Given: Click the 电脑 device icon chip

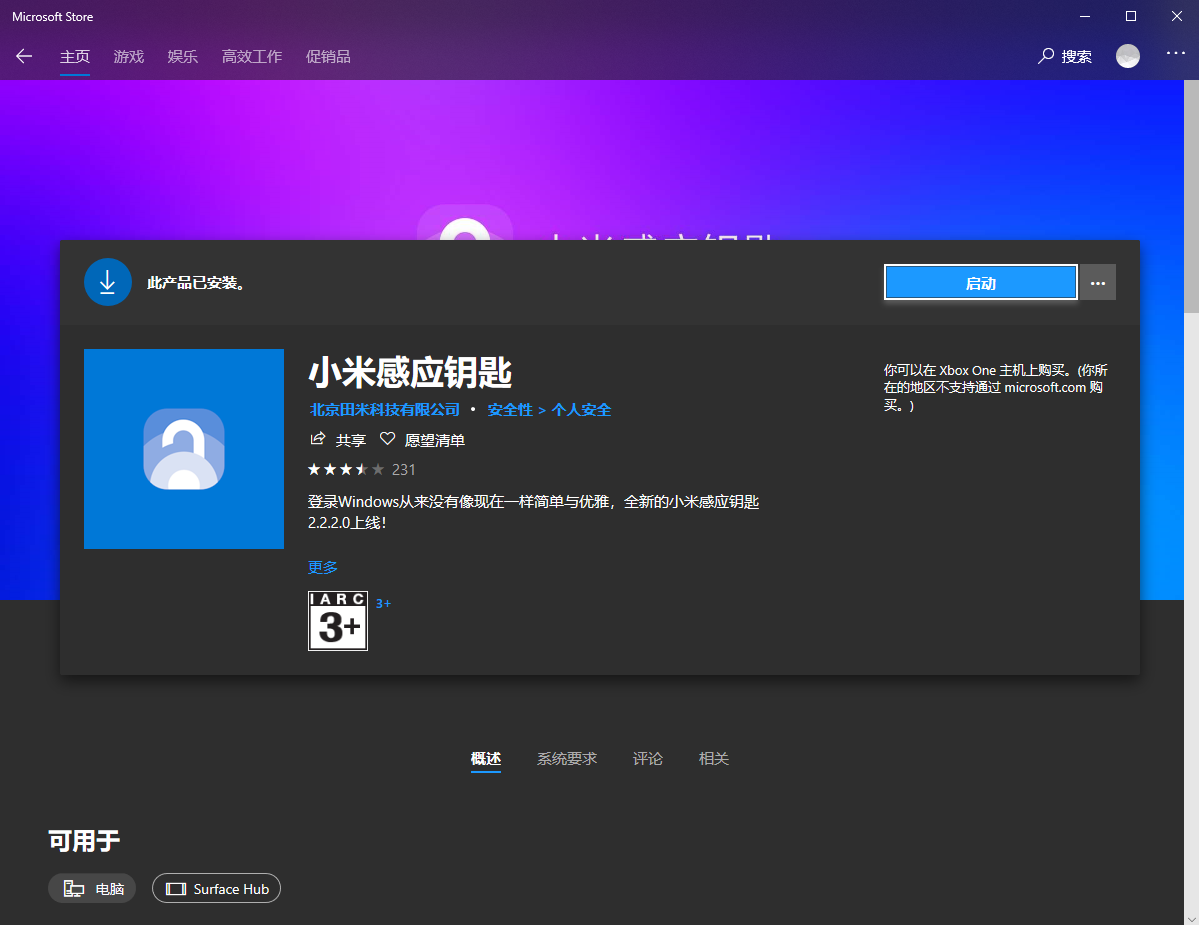Looking at the screenshot, I should point(92,888).
